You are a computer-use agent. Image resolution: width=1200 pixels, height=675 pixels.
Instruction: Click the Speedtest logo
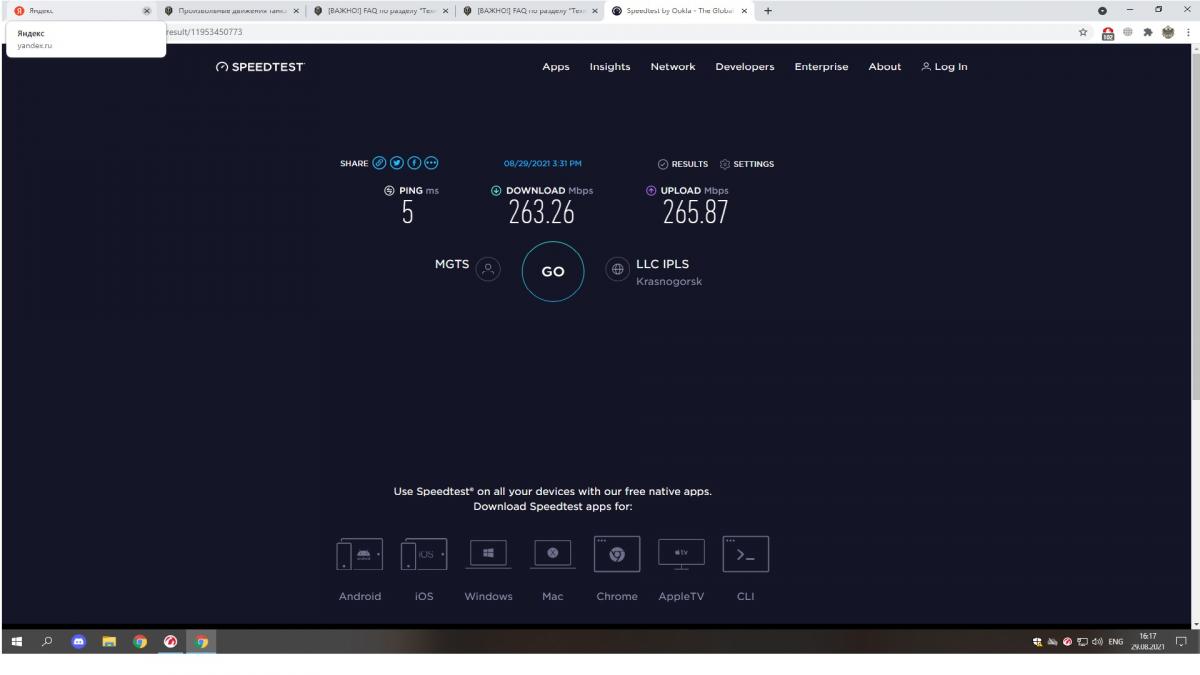(260, 67)
